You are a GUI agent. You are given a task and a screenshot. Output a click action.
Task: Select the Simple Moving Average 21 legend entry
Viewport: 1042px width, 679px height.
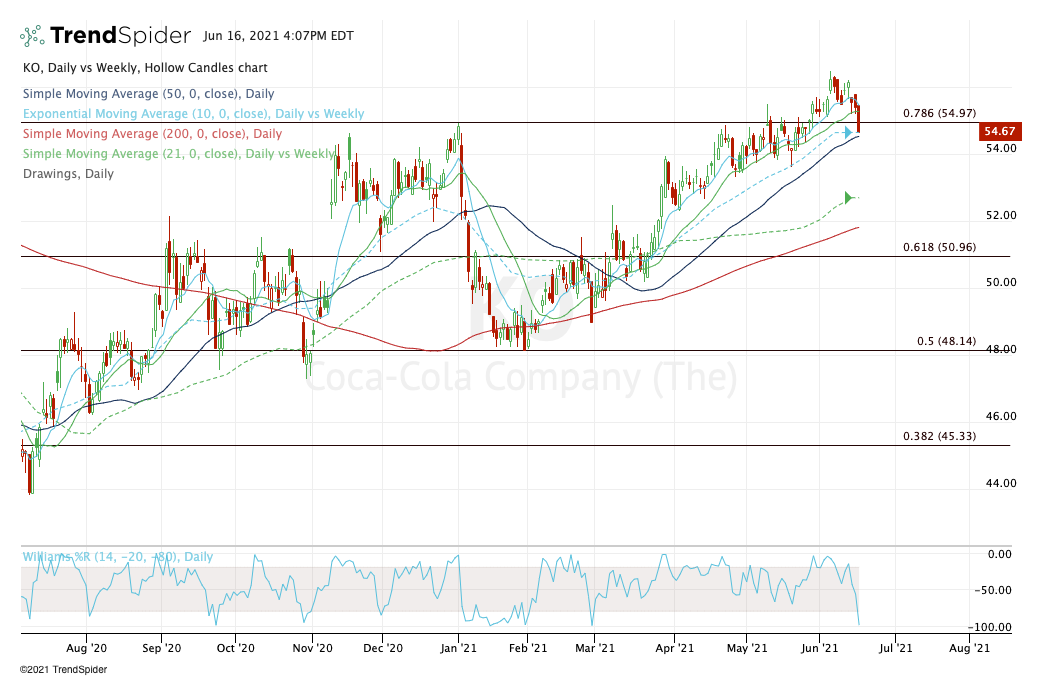[x=178, y=154]
